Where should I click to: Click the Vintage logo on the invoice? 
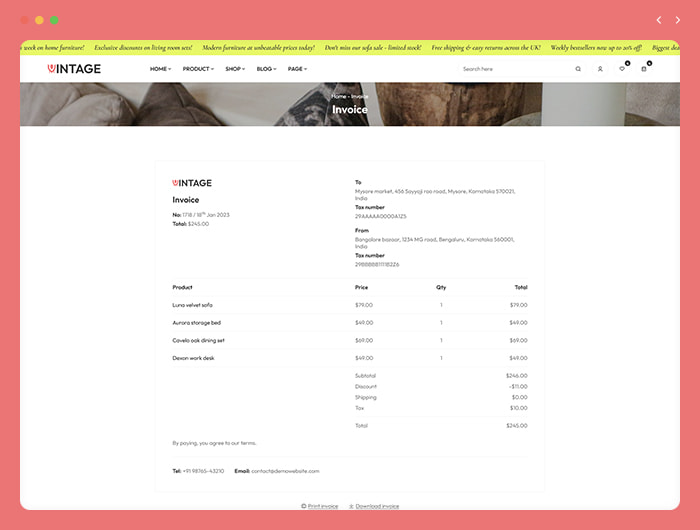[192, 183]
